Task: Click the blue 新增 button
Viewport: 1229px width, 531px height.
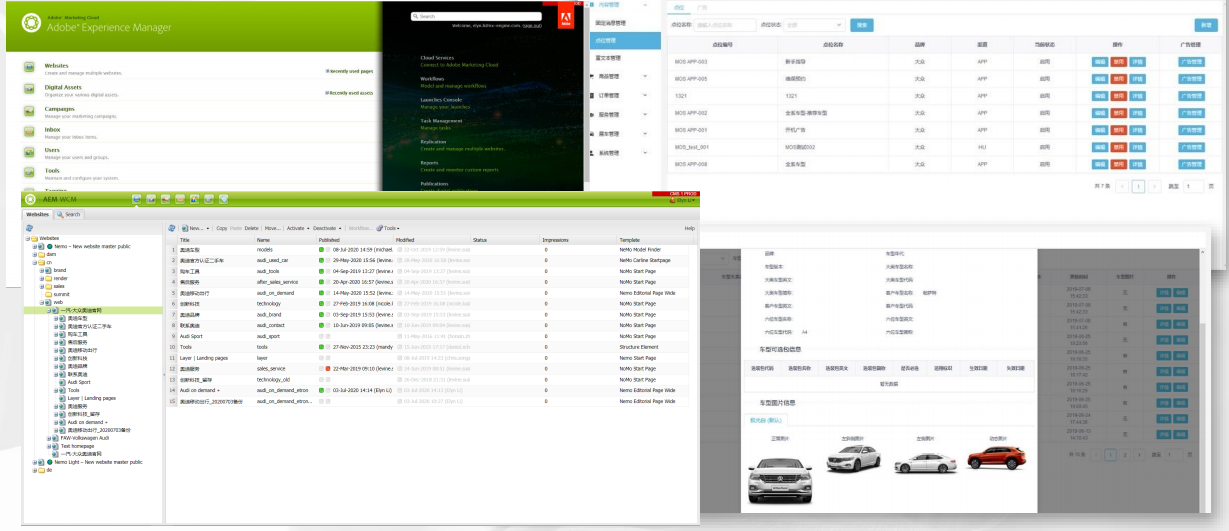Action: pyautogui.click(x=1206, y=24)
